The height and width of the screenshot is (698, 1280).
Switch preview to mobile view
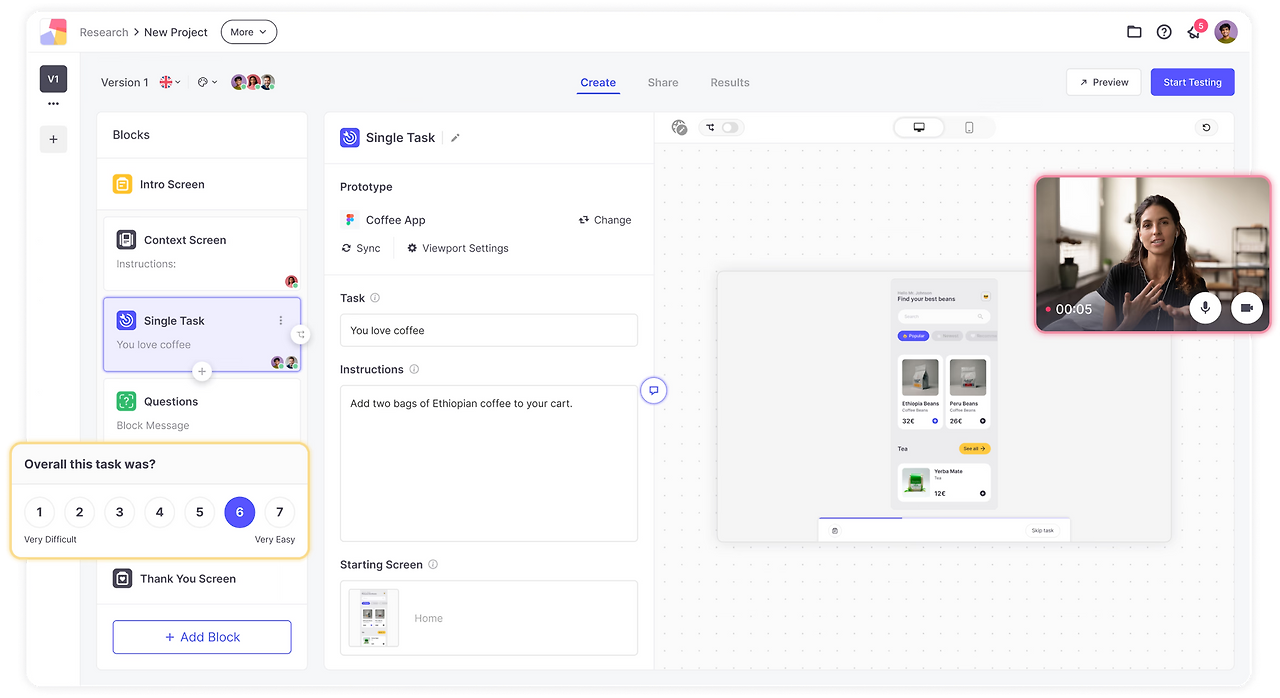tap(969, 127)
